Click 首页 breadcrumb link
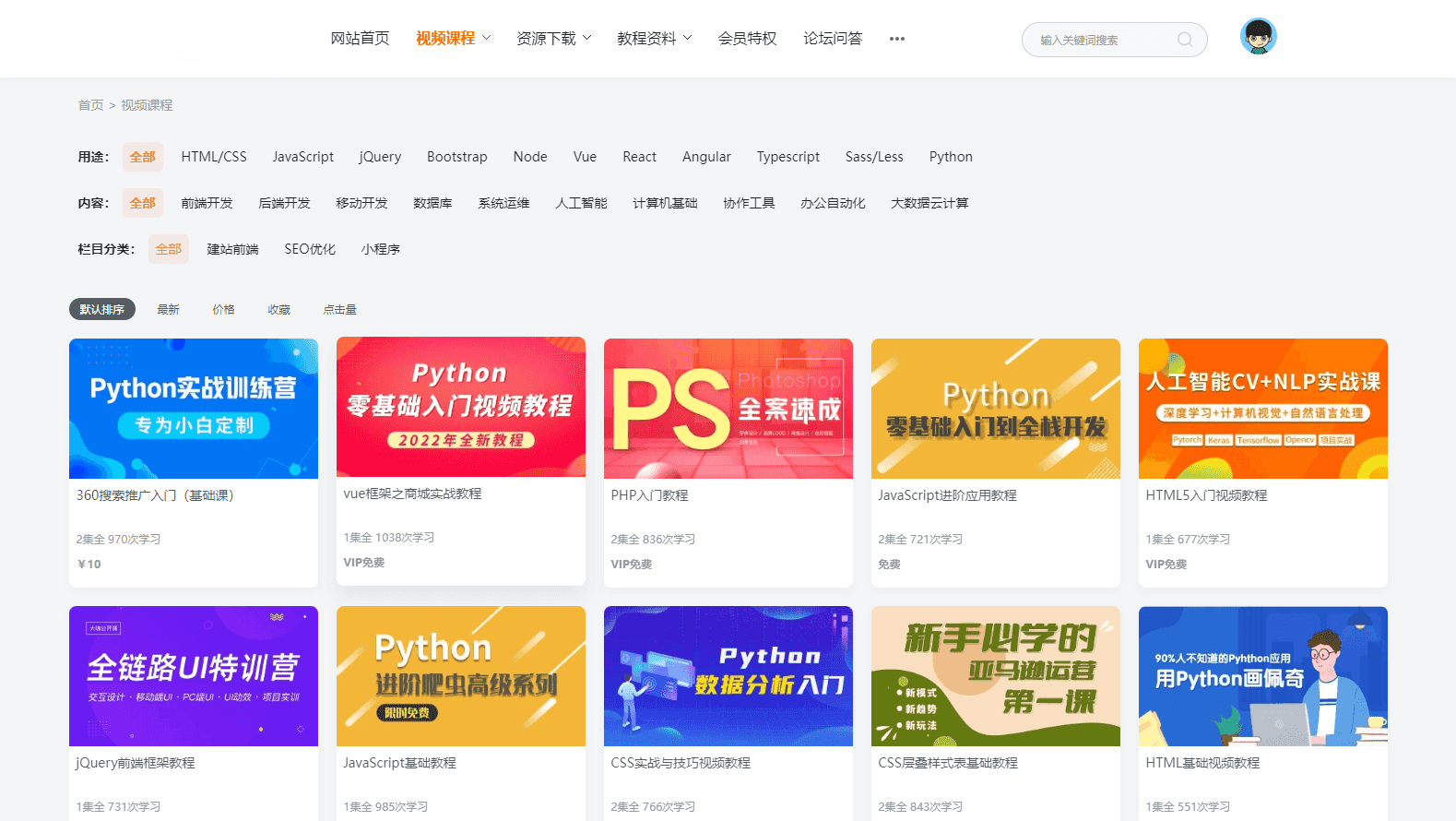The width and height of the screenshot is (1456, 821). pos(90,105)
